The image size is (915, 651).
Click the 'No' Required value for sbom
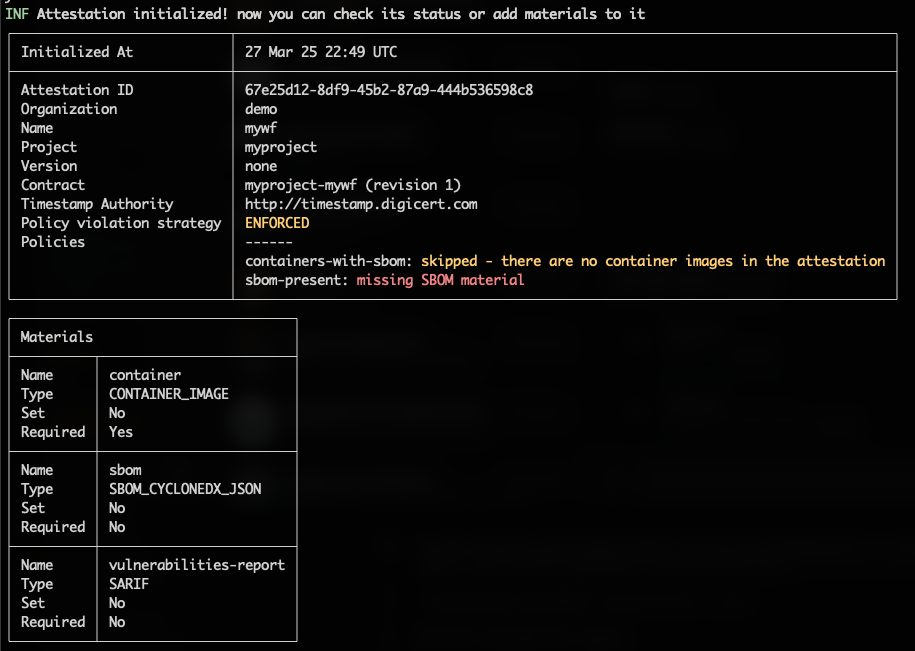[x=117, y=527]
